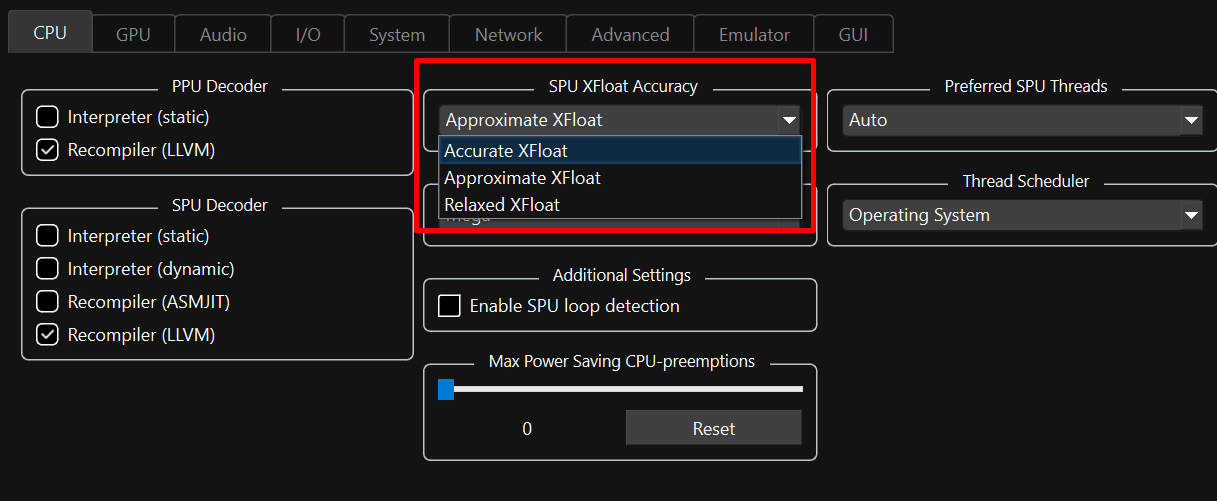Viewport: 1217px width, 501px height.
Task: Open the Thread Scheduler dropdown
Action: point(1022,215)
